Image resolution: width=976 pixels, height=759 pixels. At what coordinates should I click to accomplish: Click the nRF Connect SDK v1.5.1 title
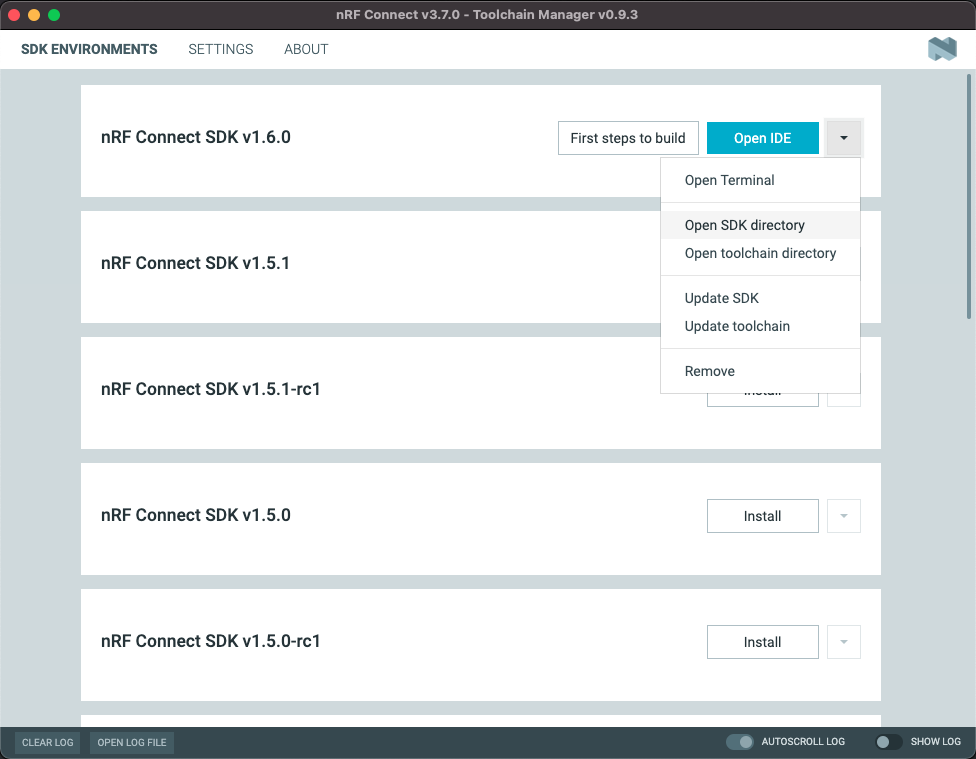tap(195, 263)
